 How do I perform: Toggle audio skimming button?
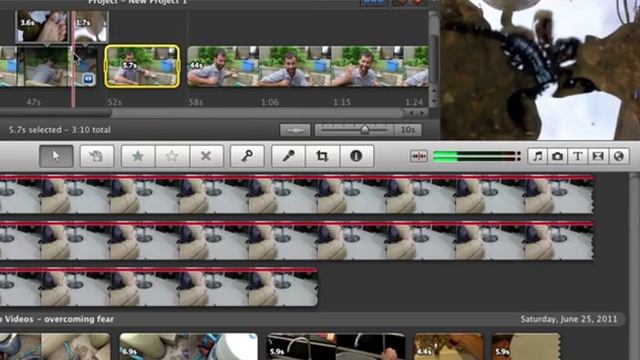pyautogui.click(x=418, y=156)
